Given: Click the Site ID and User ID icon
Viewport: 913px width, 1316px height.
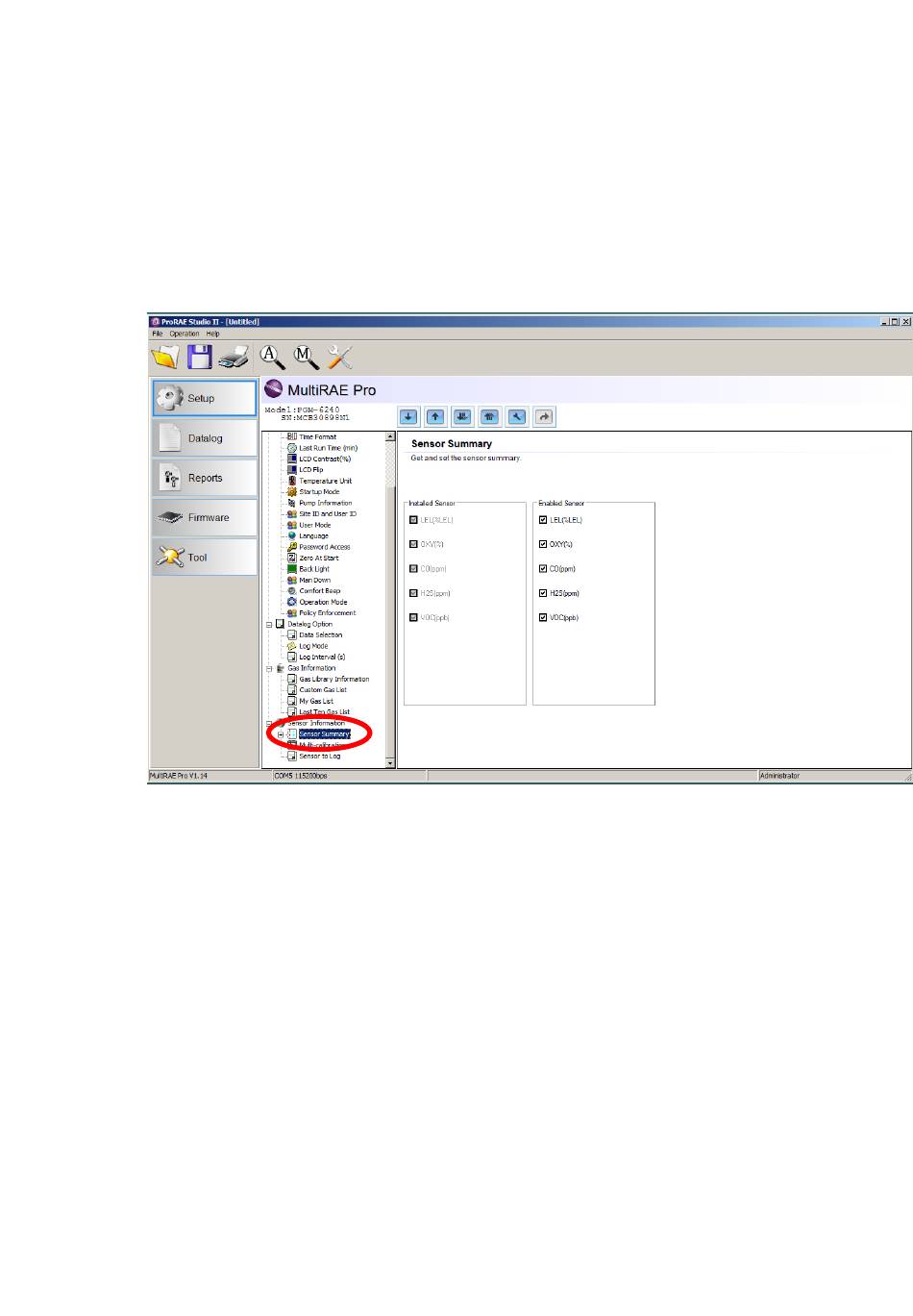Looking at the screenshot, I should point(292,514).
